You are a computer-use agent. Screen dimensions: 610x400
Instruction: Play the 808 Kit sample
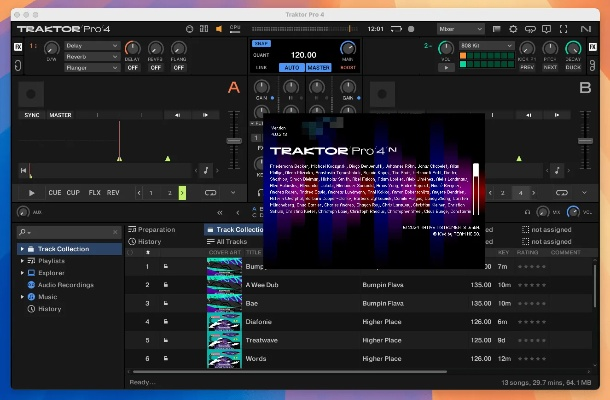pyautogui.click(x=446, y=67)
